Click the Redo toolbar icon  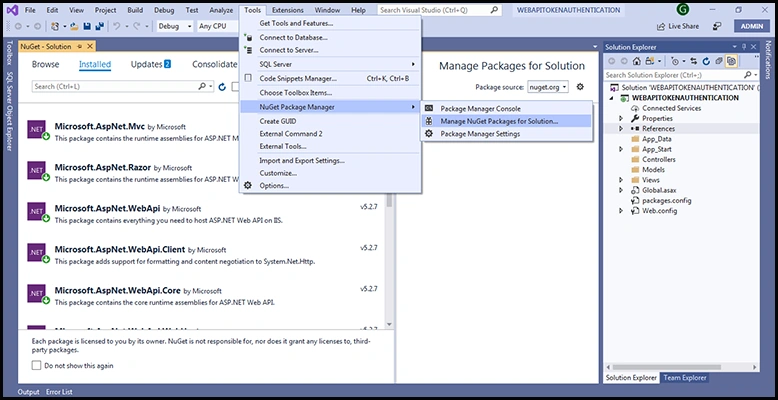[137, 26]
